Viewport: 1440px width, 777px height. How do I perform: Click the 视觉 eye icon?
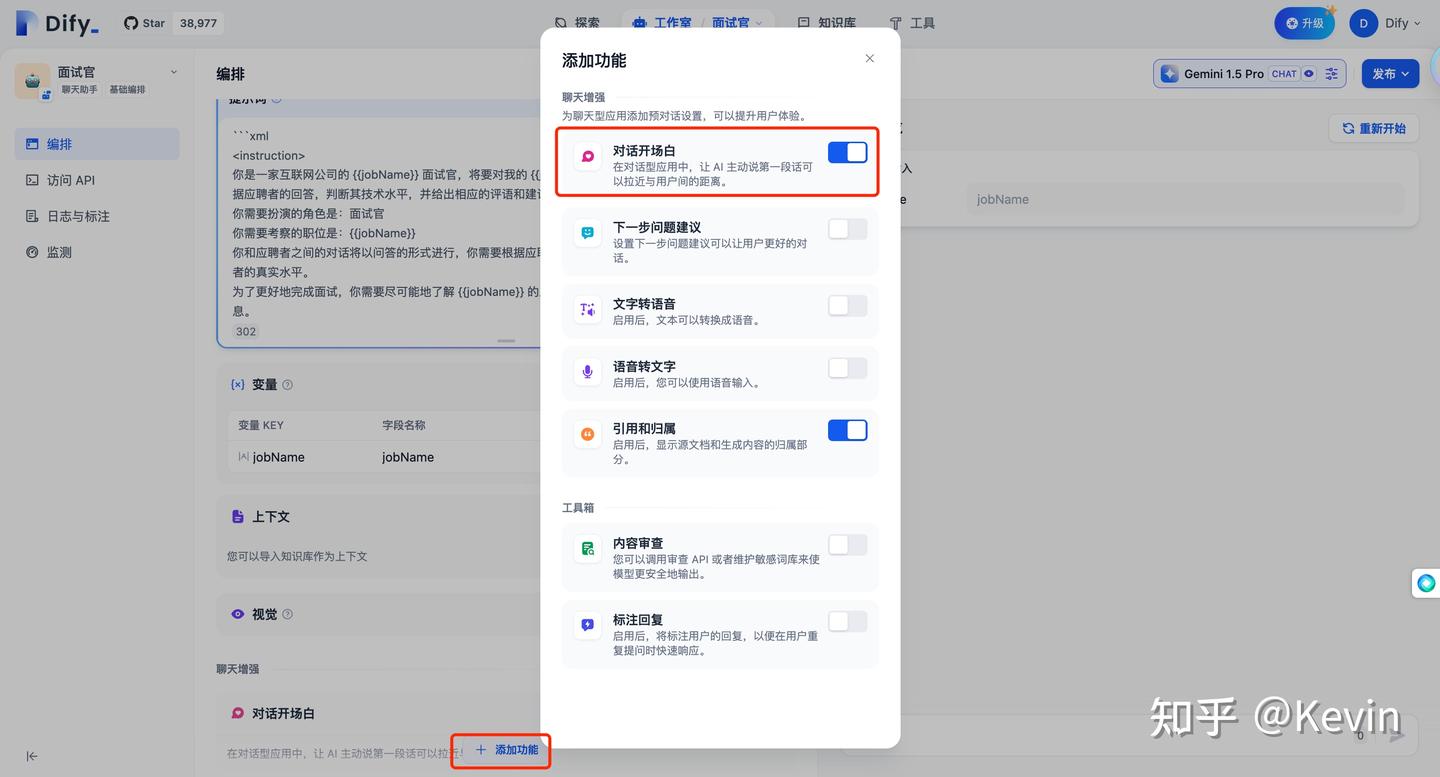(238, 614)
